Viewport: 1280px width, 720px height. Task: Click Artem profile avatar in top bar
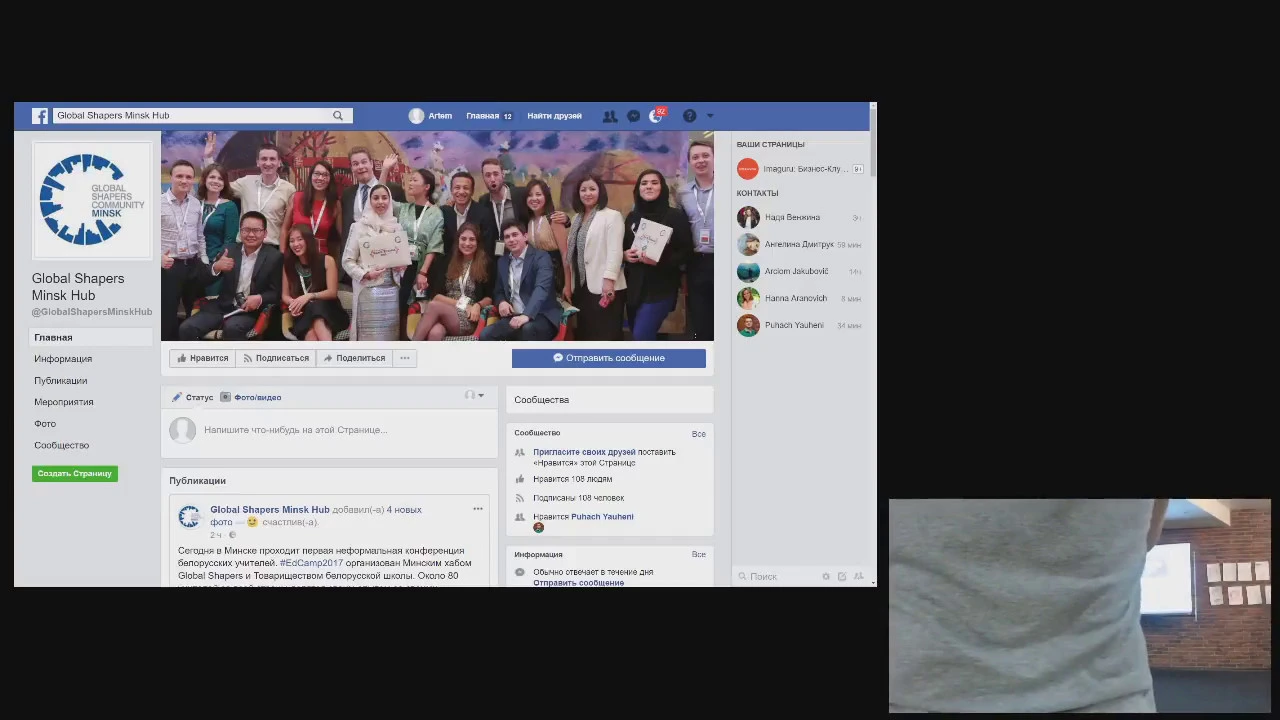coord(416,116)
